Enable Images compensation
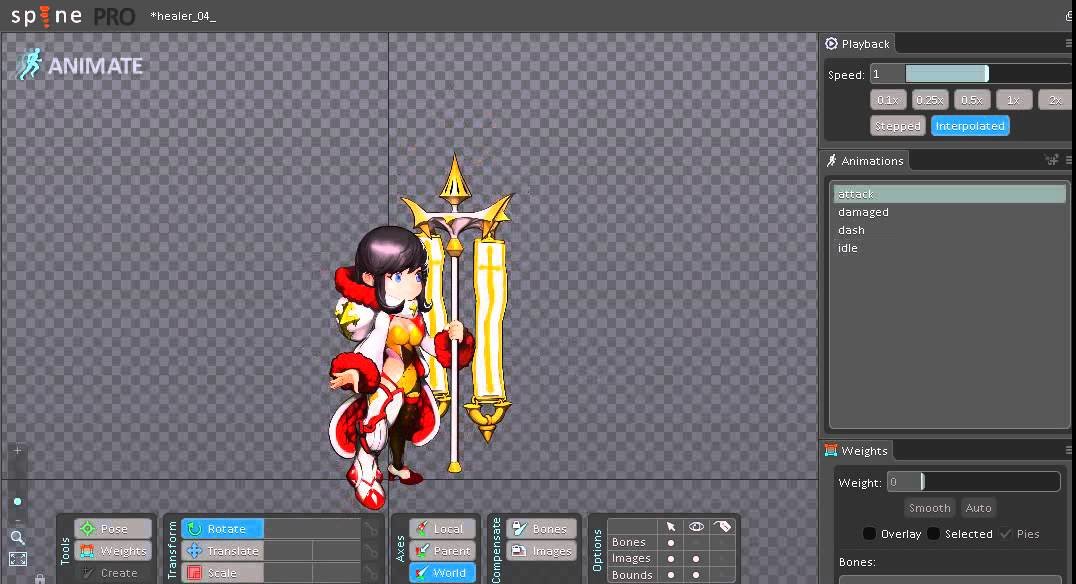 point(541,550)
